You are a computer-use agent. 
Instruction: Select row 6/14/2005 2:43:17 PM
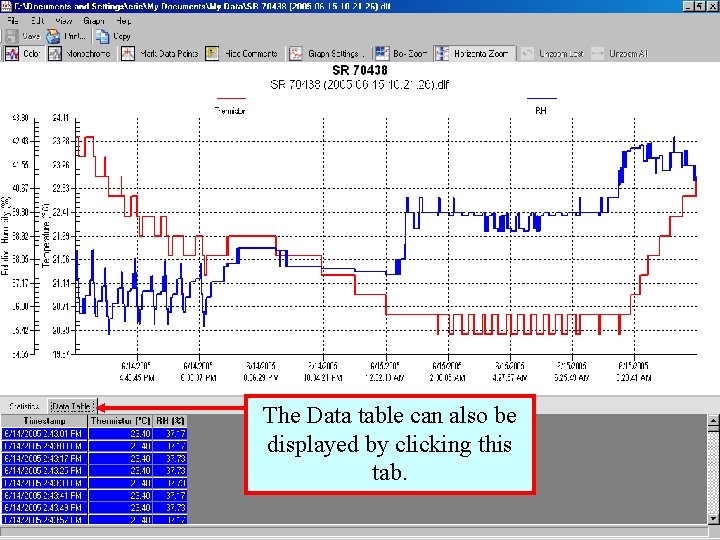click(x=94, y=458)
